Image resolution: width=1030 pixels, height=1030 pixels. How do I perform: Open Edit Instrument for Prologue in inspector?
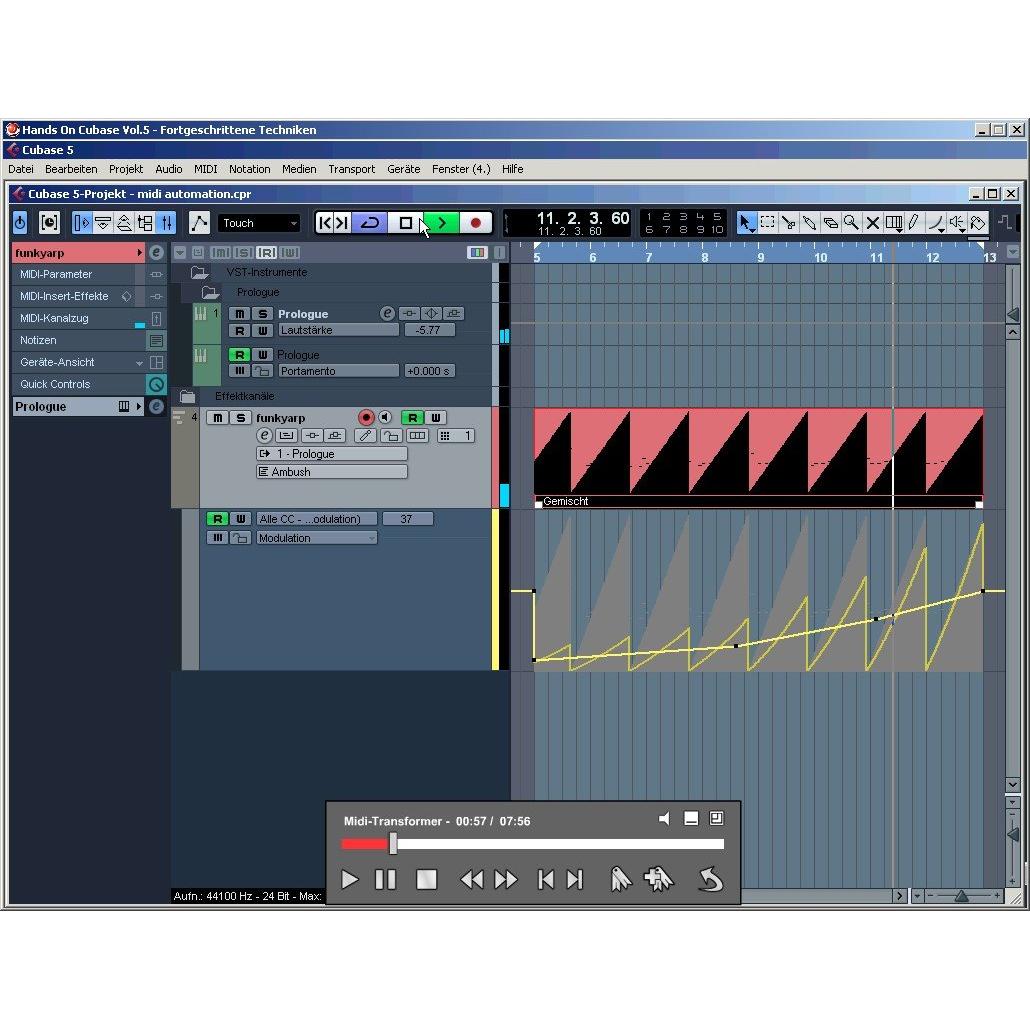pos(156,407)
